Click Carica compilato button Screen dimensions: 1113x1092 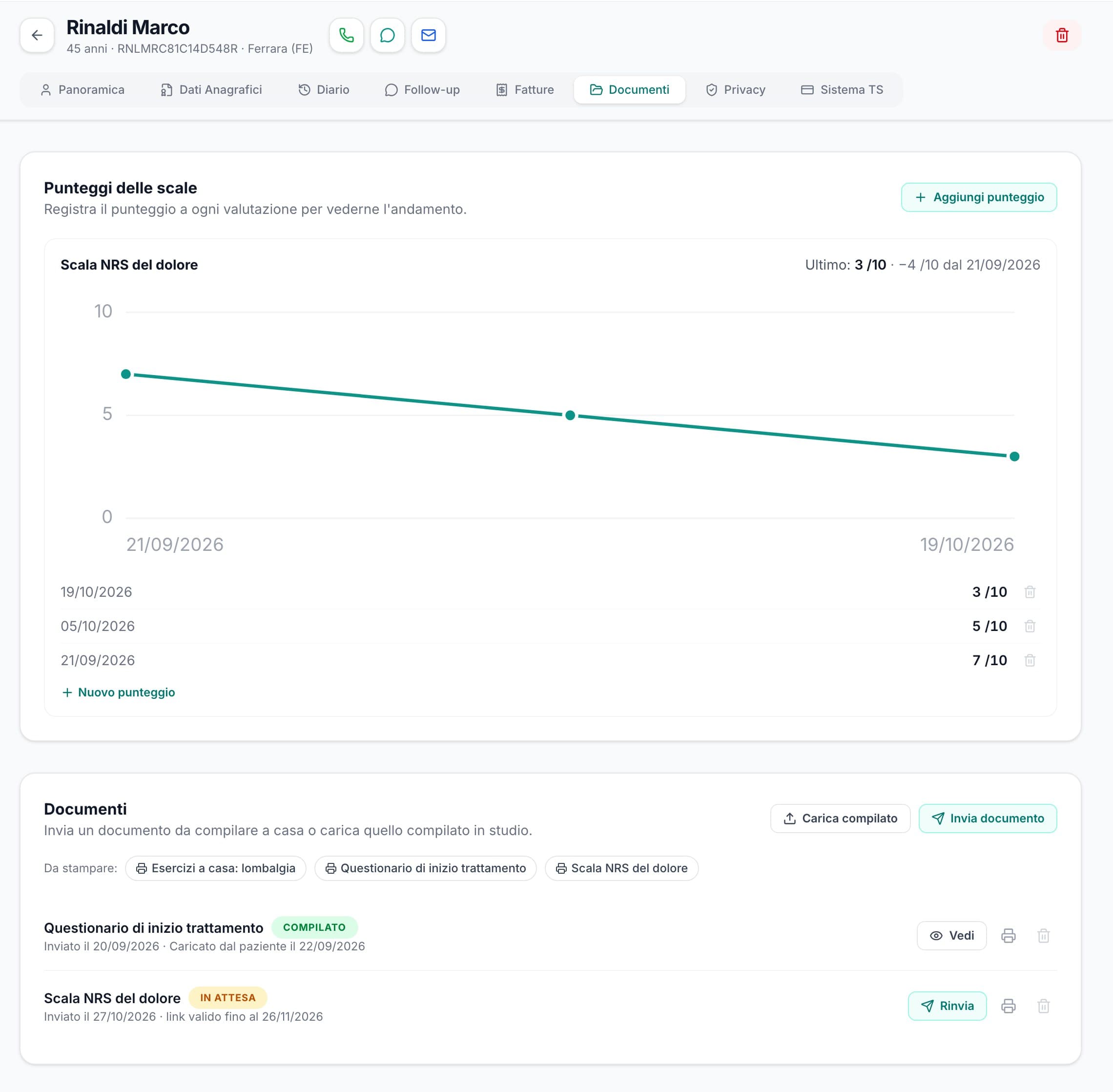tap(840, 819)
